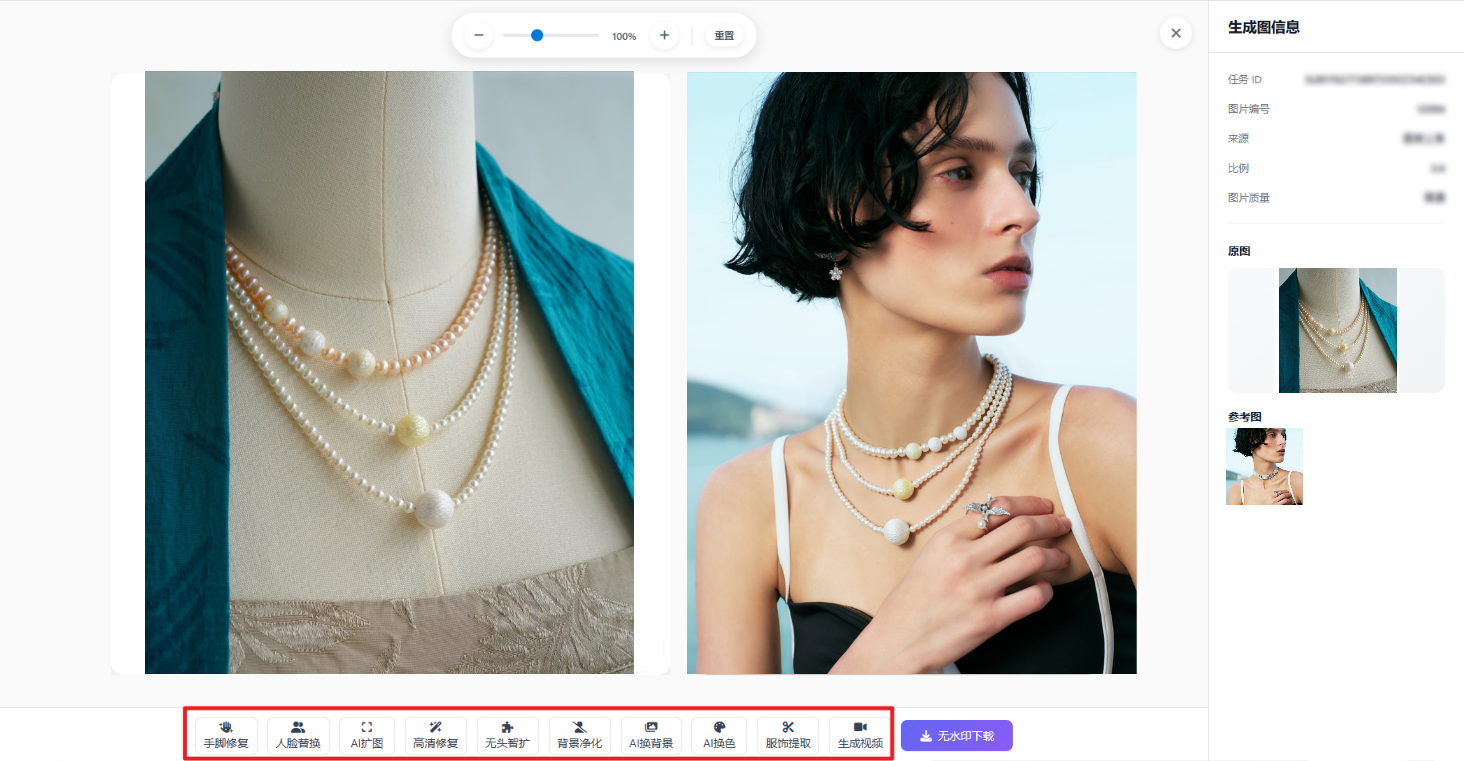Screen dimensions: 1464x761
Task: Open the AI换背景 background change tool
Action: coord(651,735)
